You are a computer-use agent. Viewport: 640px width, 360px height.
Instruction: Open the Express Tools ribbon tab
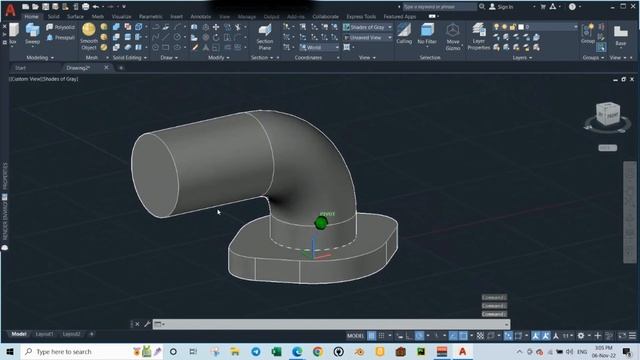coord(361,17)
